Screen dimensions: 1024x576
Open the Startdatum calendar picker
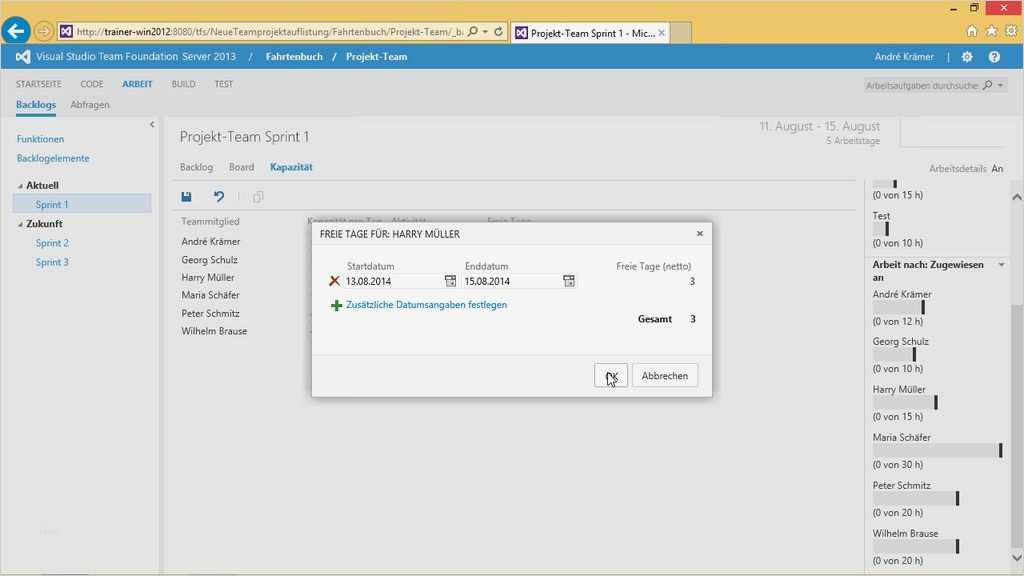point(450,281)
